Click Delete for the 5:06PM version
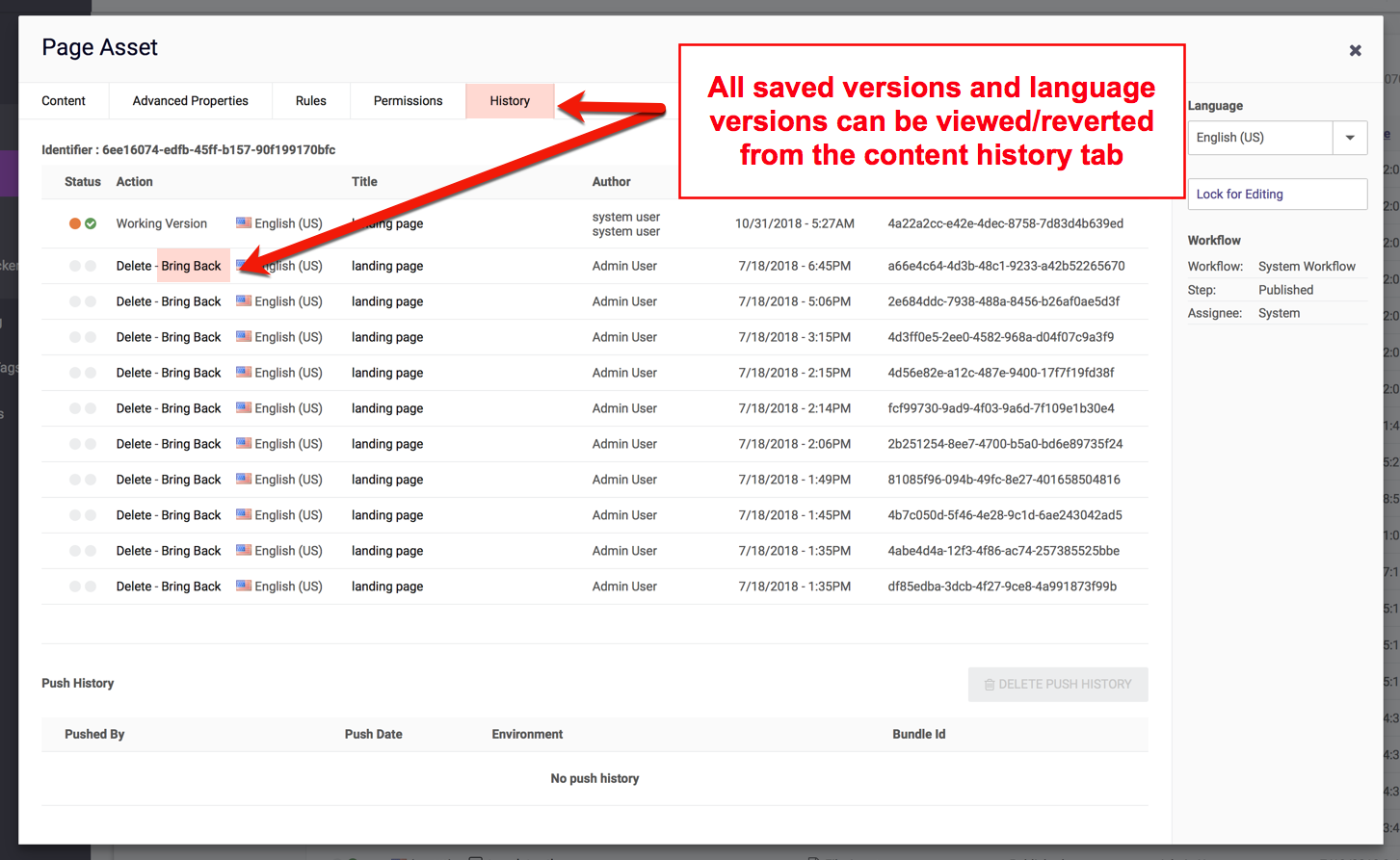The height and width of the screenshot is (860, 1400). 134,301
